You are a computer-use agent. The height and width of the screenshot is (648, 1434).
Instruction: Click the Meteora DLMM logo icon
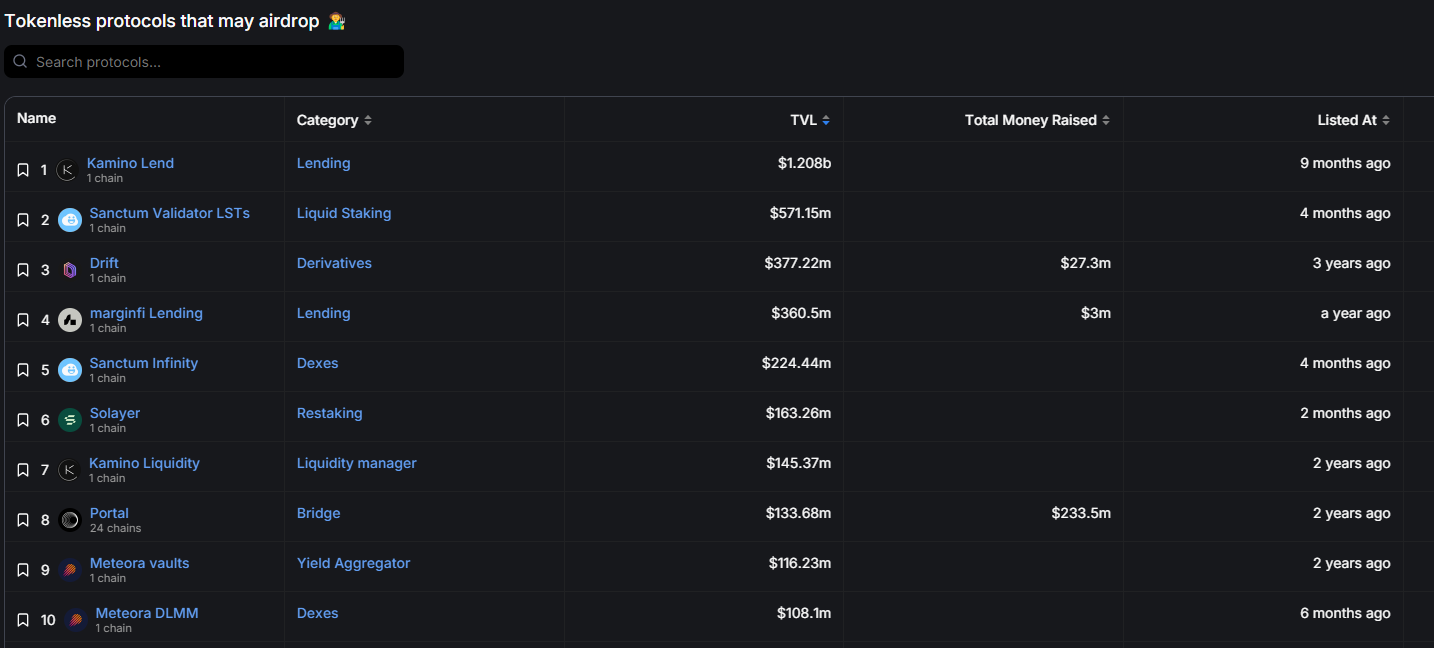coord(75,620)
